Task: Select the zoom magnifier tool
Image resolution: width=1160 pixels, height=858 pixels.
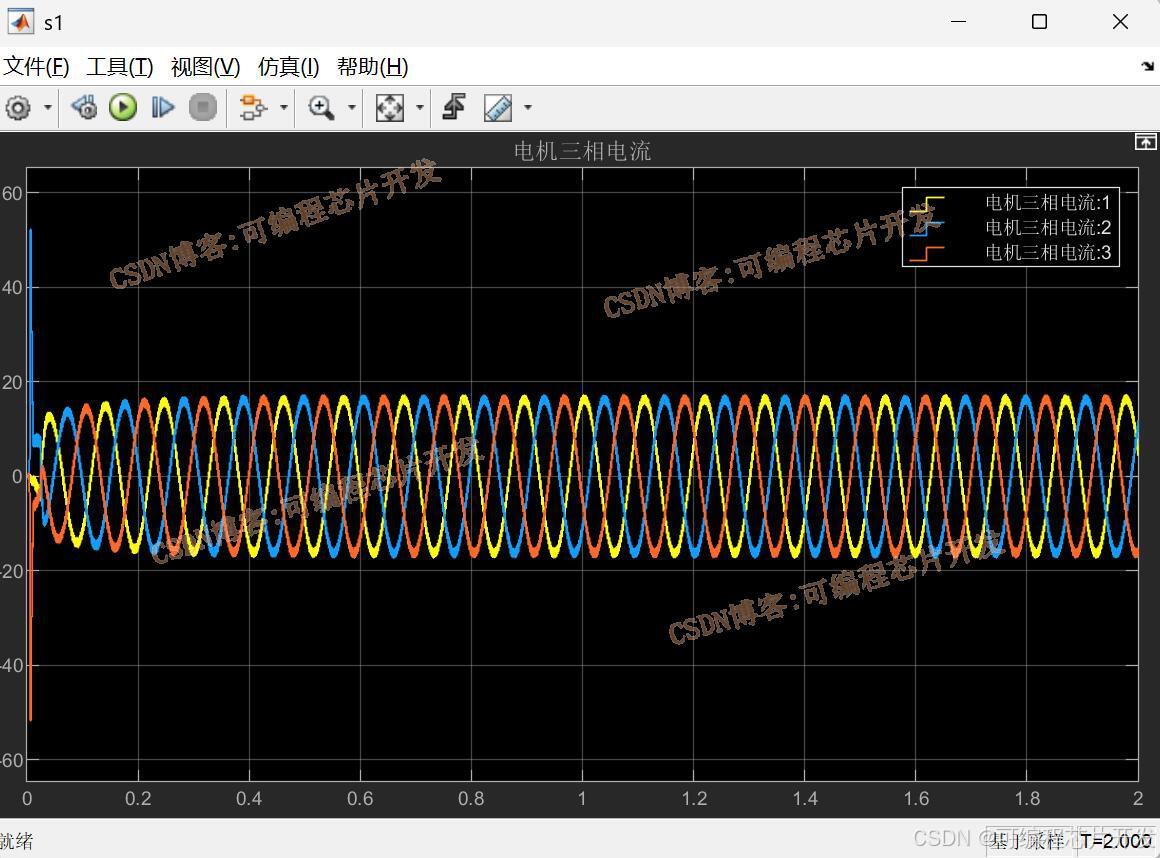Action: [x=321, y=108]
